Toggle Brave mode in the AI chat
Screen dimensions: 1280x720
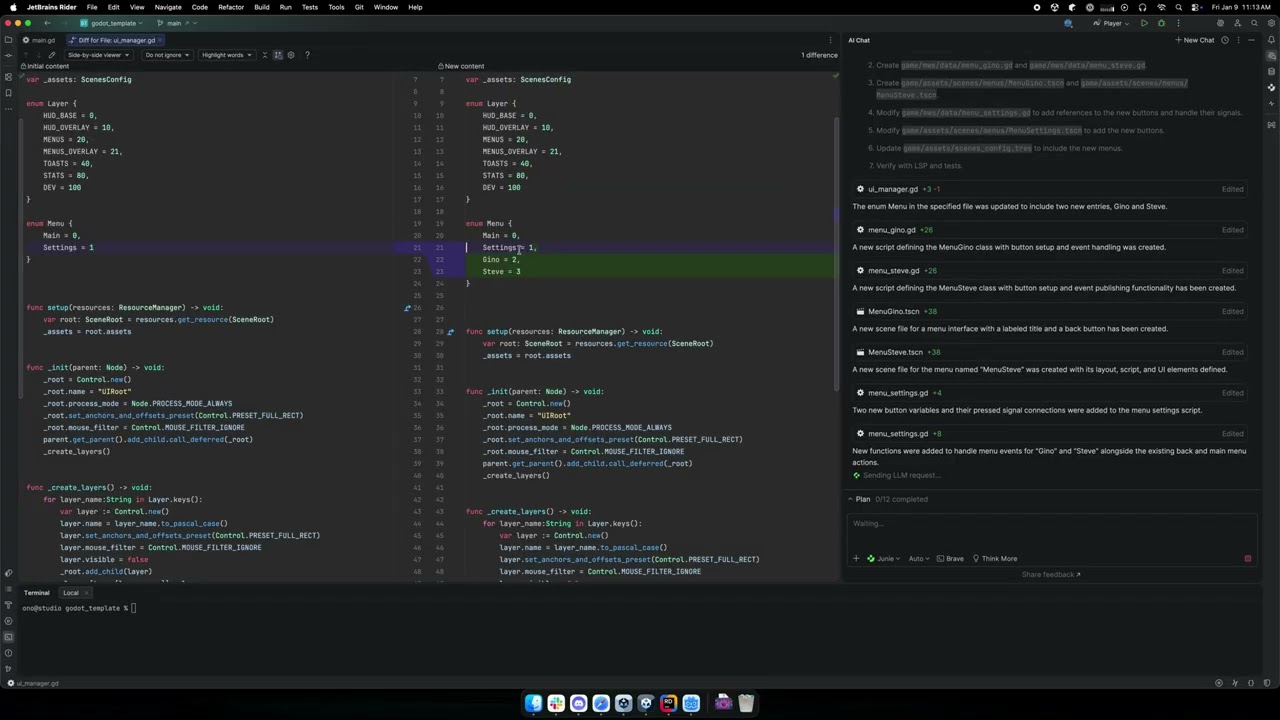950,558
